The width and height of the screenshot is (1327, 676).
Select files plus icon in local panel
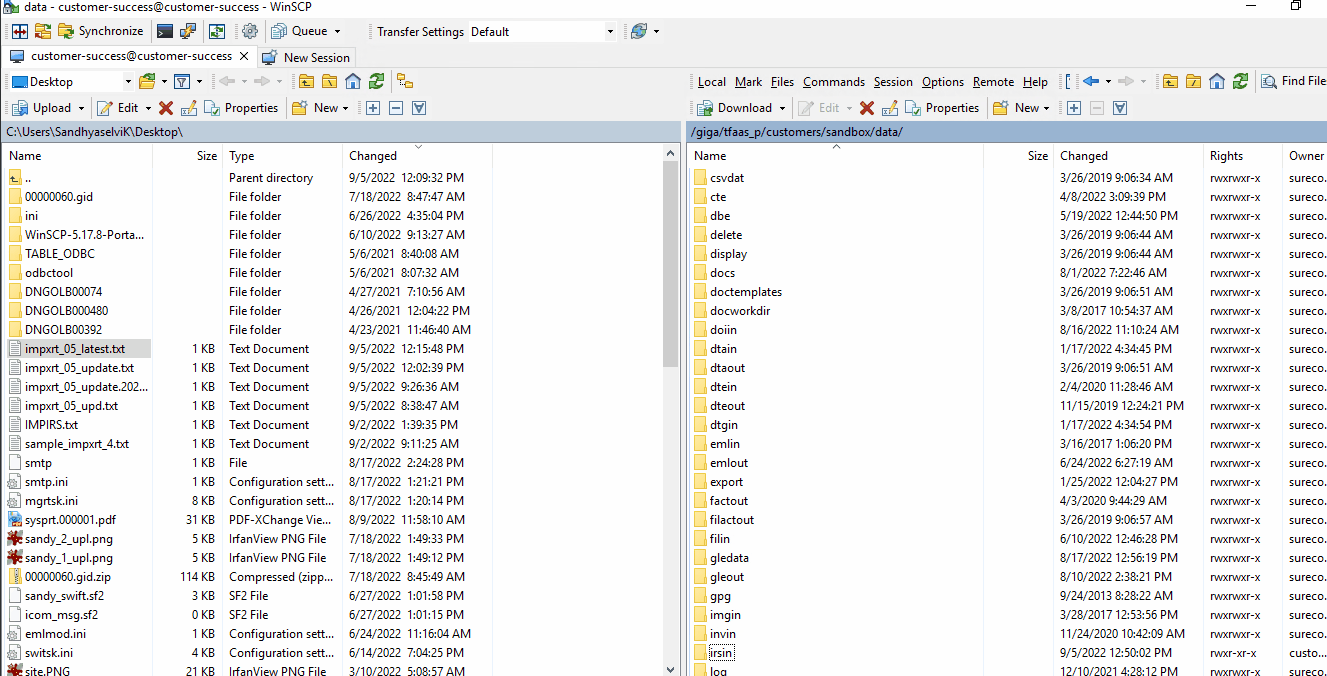(x=373, y=107)
